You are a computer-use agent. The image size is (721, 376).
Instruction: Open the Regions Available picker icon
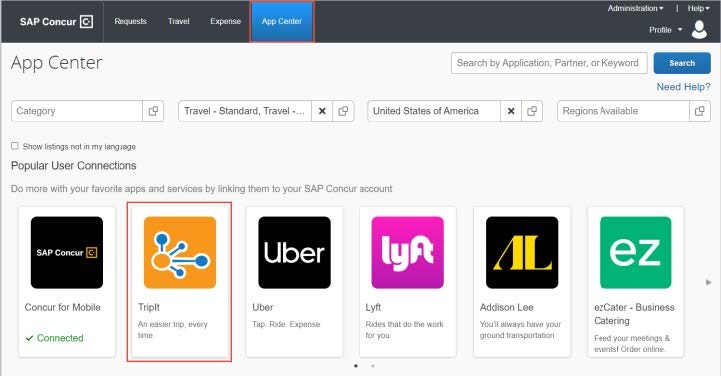(x=700, y=111)
